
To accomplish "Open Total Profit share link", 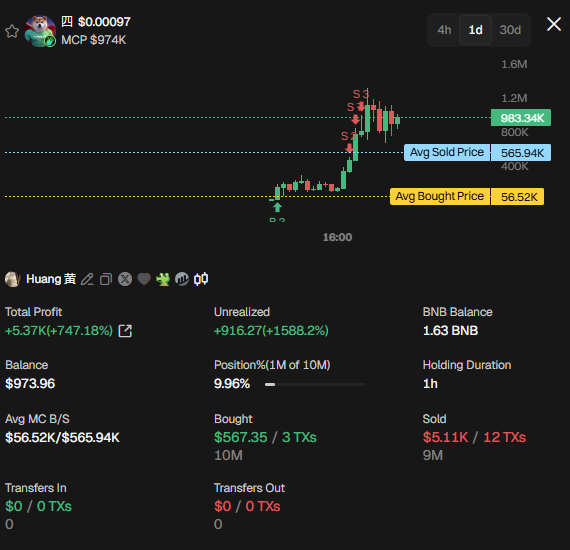I will point(125,331).
